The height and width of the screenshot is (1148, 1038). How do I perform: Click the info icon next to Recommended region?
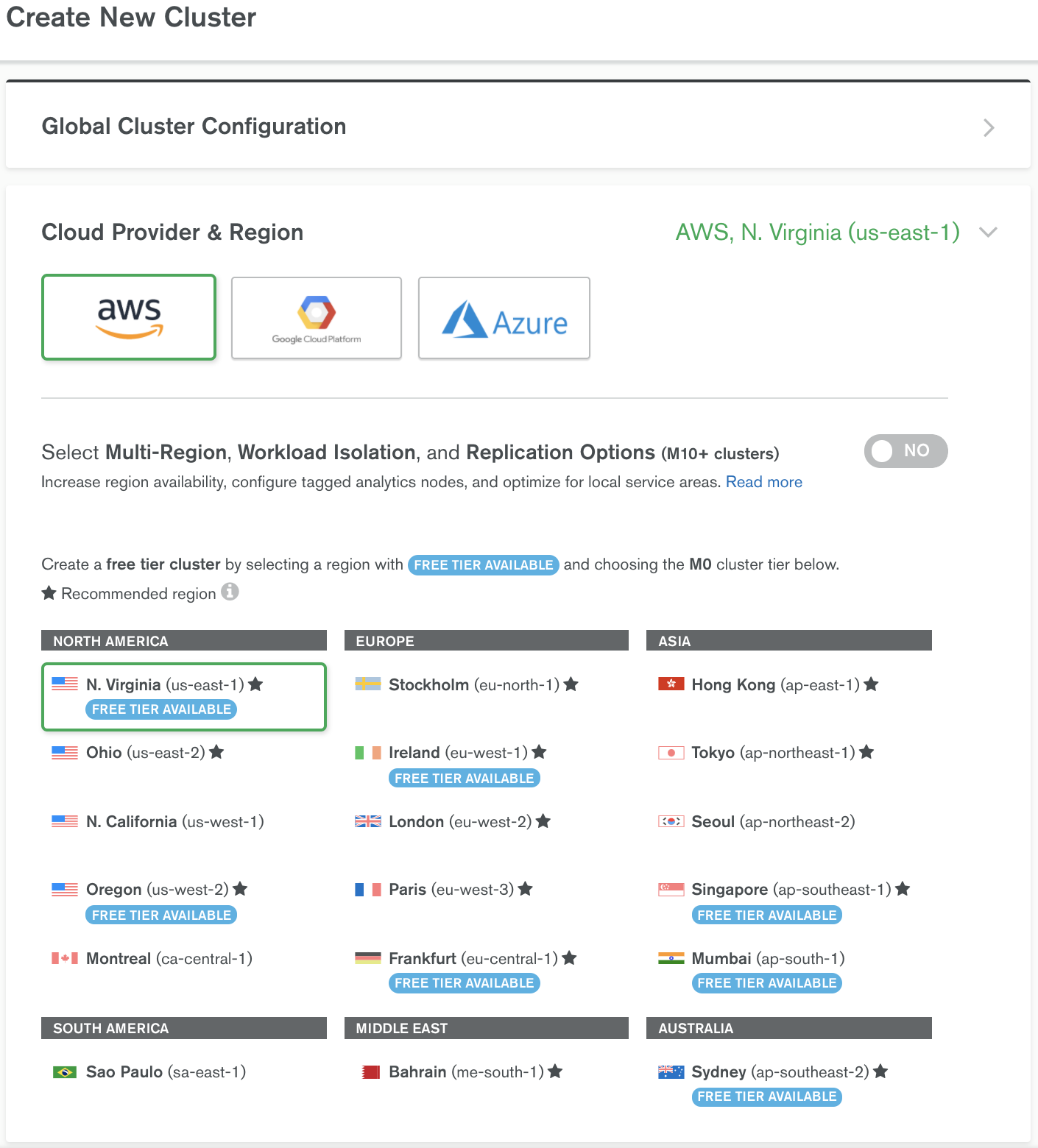(x=230, y=592)
